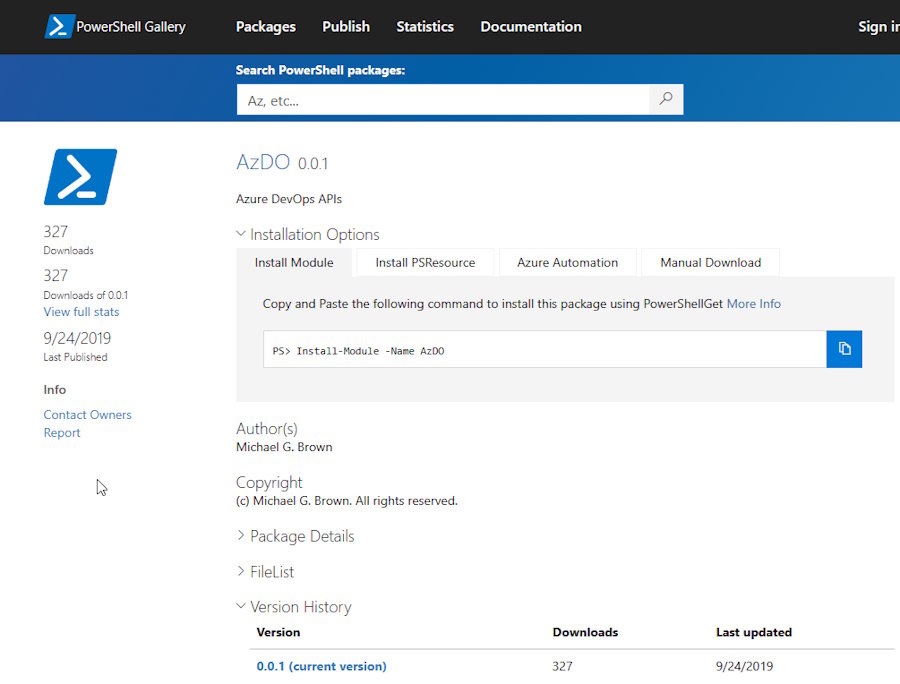Click the Sign in link
The width and height of the screenshot is (900, 684).
(x=878, y=26)
